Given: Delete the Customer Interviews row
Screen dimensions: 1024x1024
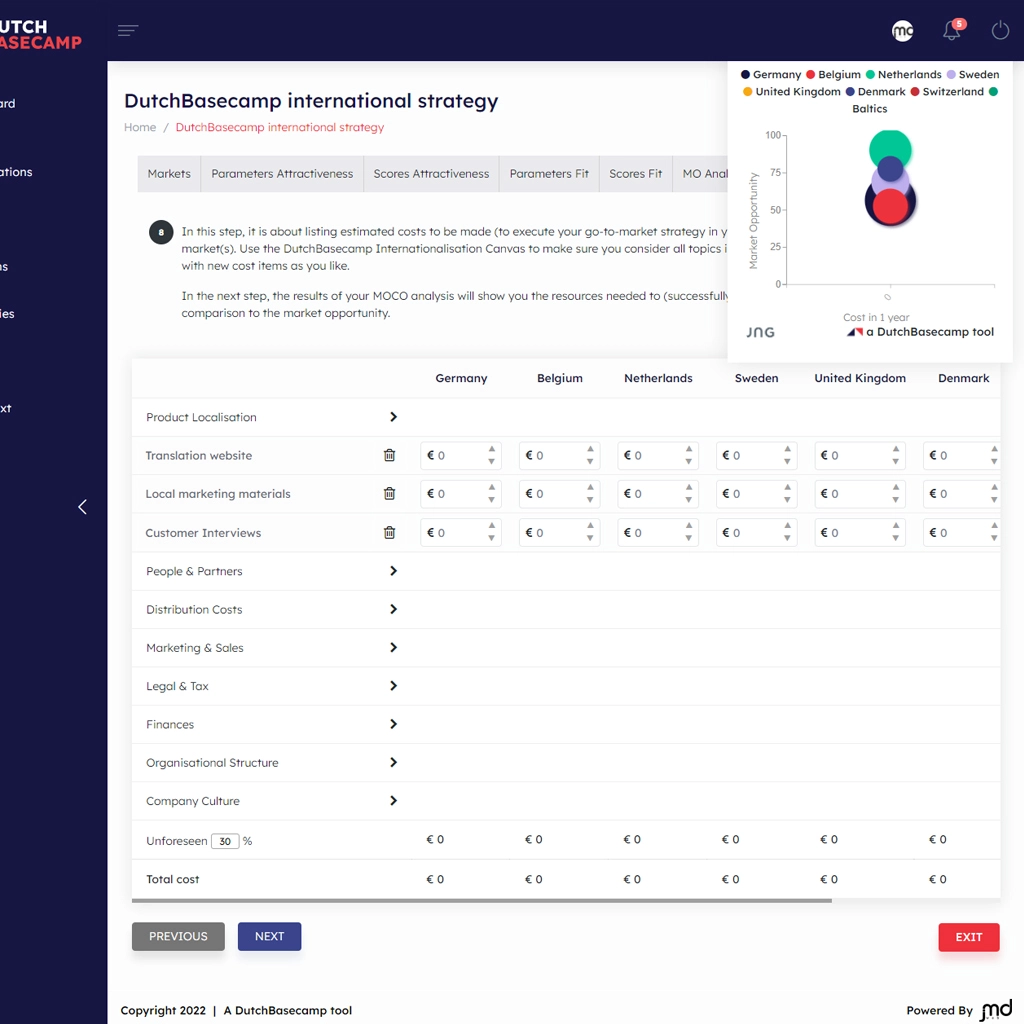Looking at the screenshot, I should pyautogui.click(x=389, y=533).
